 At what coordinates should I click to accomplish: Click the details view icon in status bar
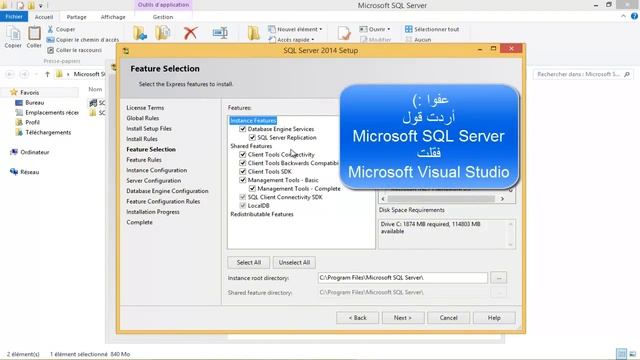(621, 354)
